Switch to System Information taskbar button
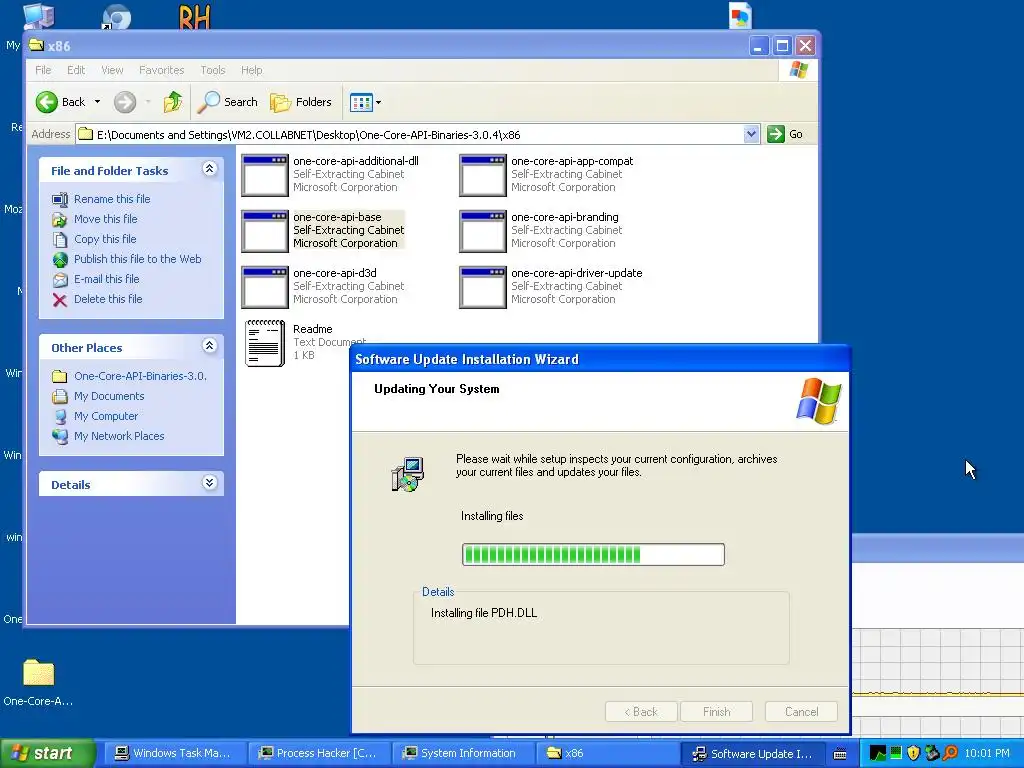 coord(463,754)
